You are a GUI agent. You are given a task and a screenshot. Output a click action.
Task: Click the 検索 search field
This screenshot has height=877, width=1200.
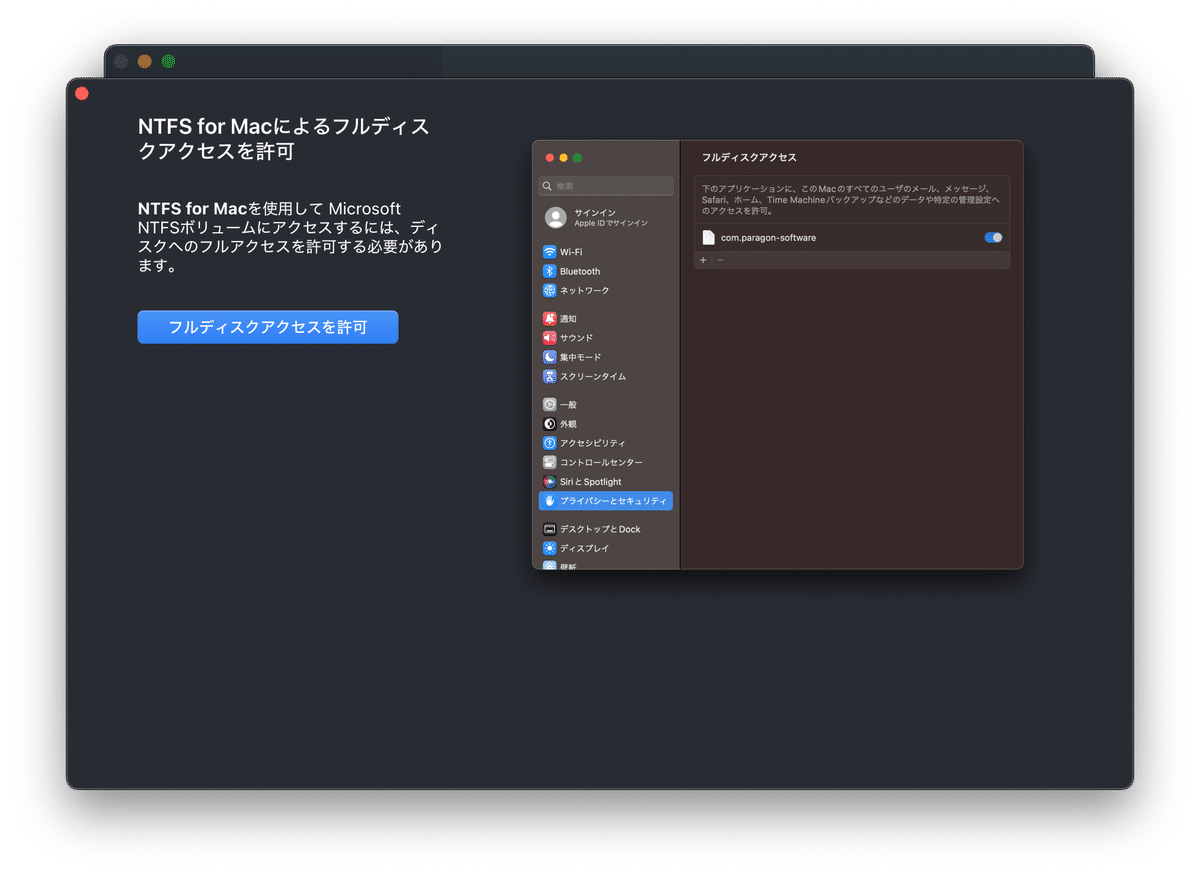pos(606,186)
